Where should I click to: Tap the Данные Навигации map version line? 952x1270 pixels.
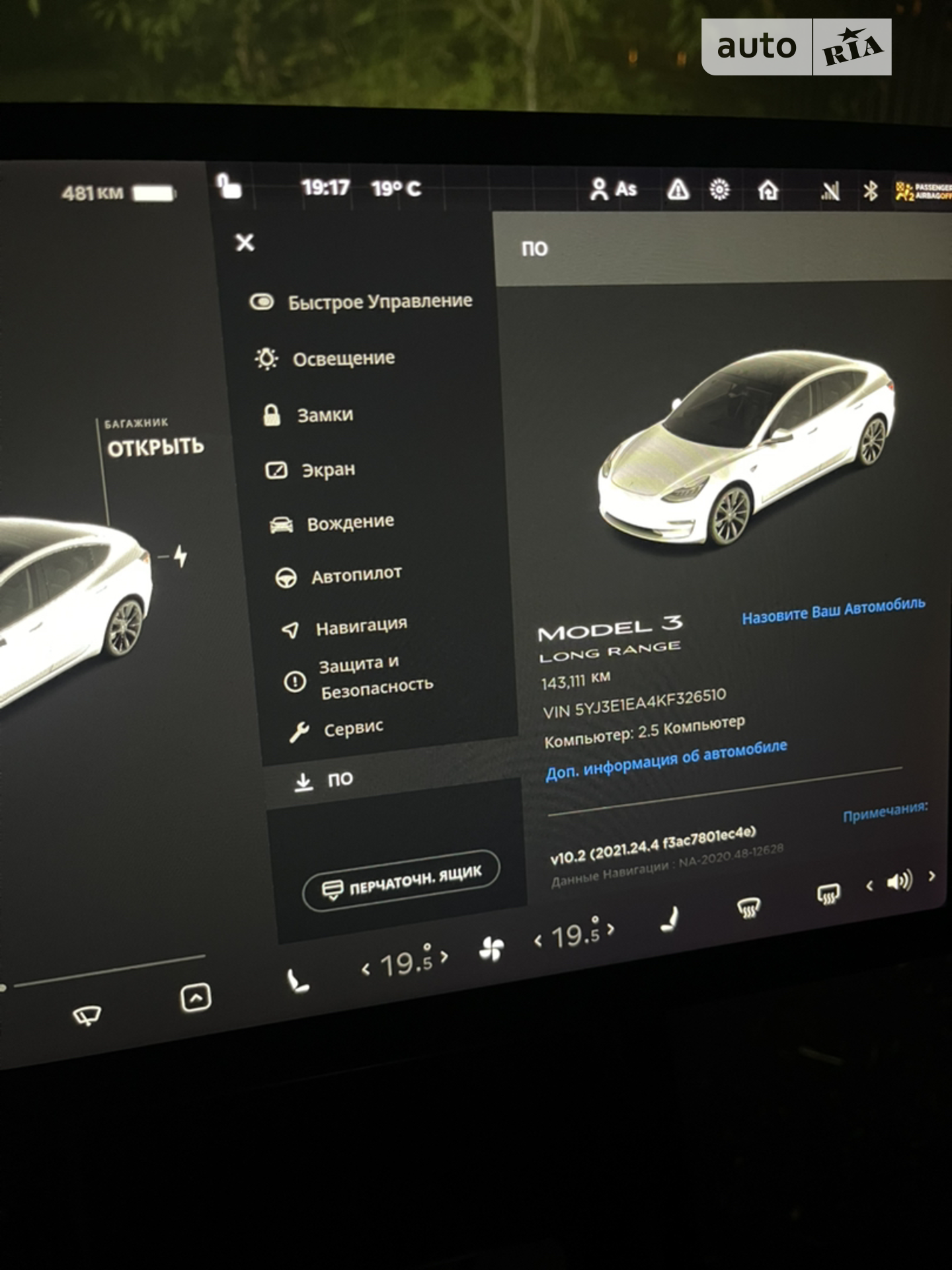click(667, 865)
